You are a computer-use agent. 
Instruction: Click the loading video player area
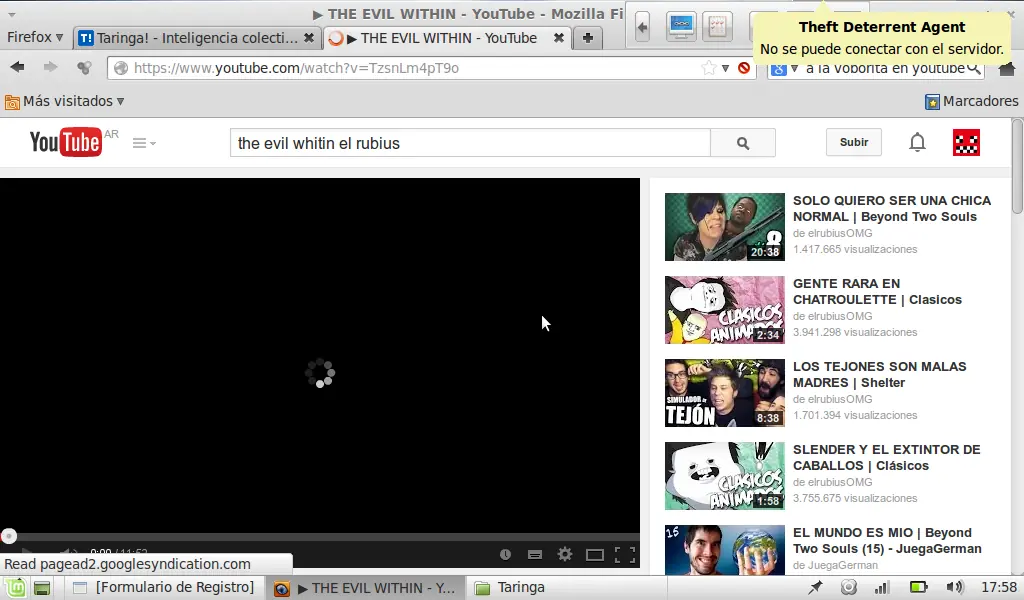pyautogui.click(x=320, y=356)
